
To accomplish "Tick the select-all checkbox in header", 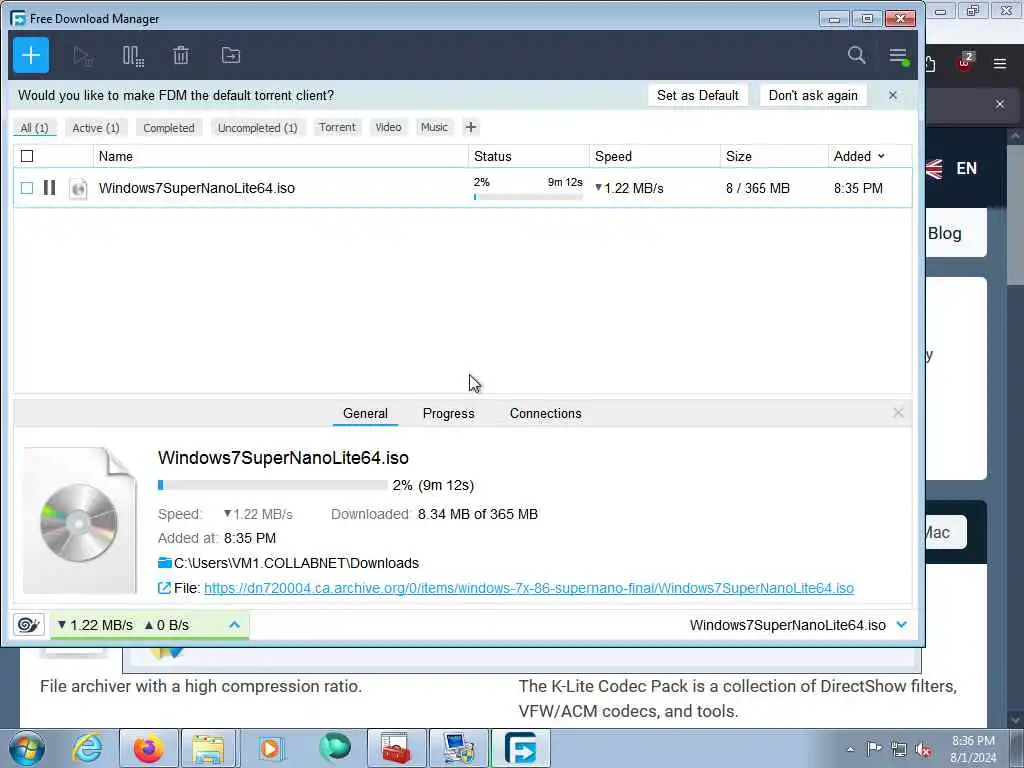I will pos(27,156).
